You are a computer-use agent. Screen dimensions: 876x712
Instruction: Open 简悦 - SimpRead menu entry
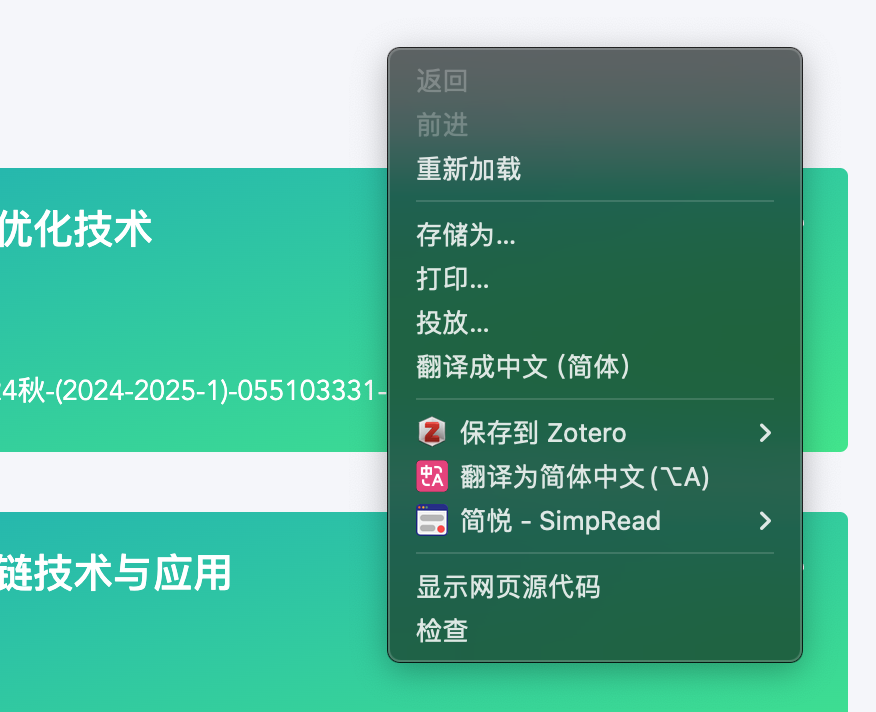pos(594,521)
